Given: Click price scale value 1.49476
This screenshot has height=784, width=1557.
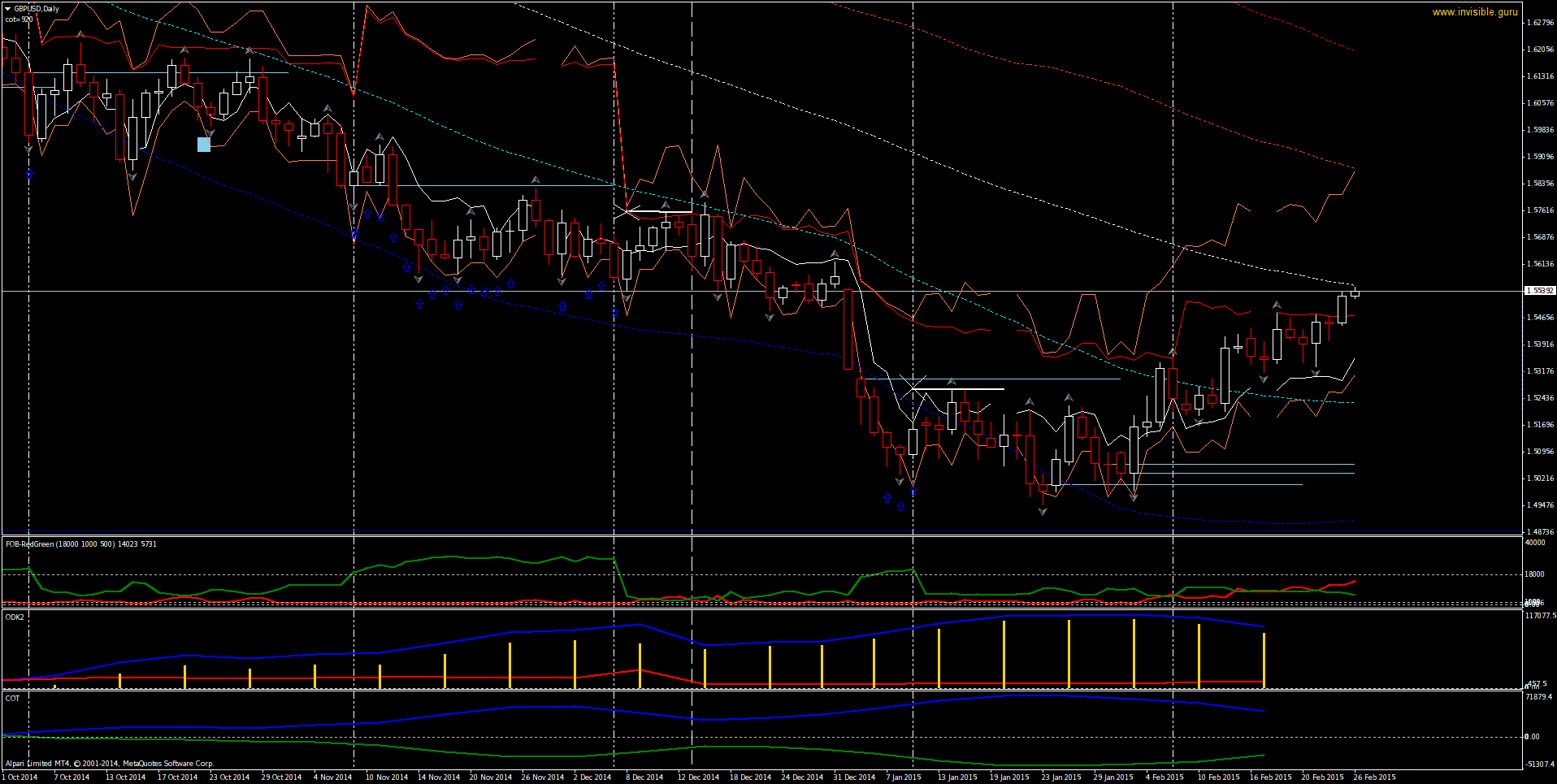Looking at the screenshot, I should (1541, 505).
